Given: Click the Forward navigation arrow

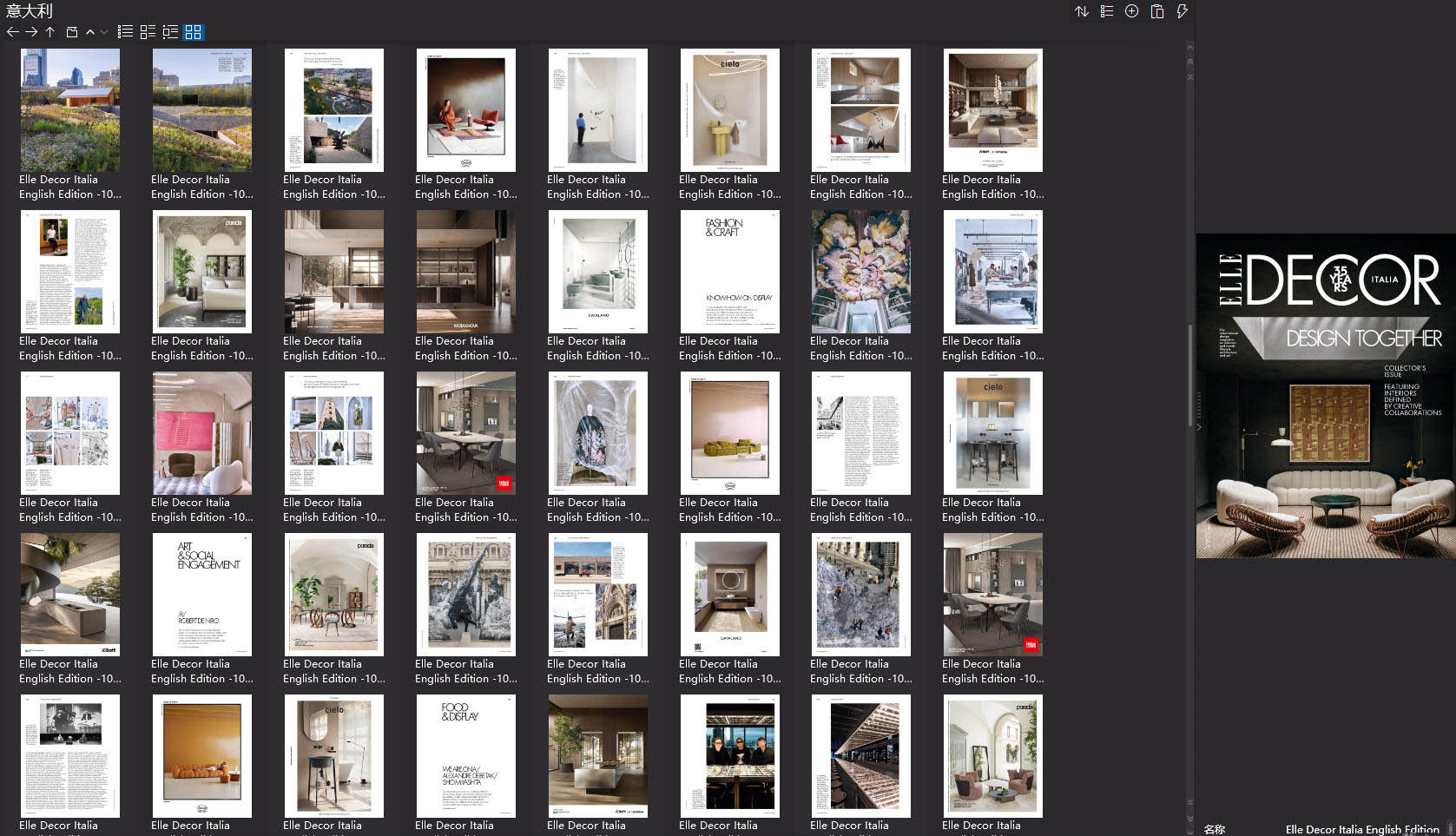Looking at the screenshot, I should [x=30, y=32].
